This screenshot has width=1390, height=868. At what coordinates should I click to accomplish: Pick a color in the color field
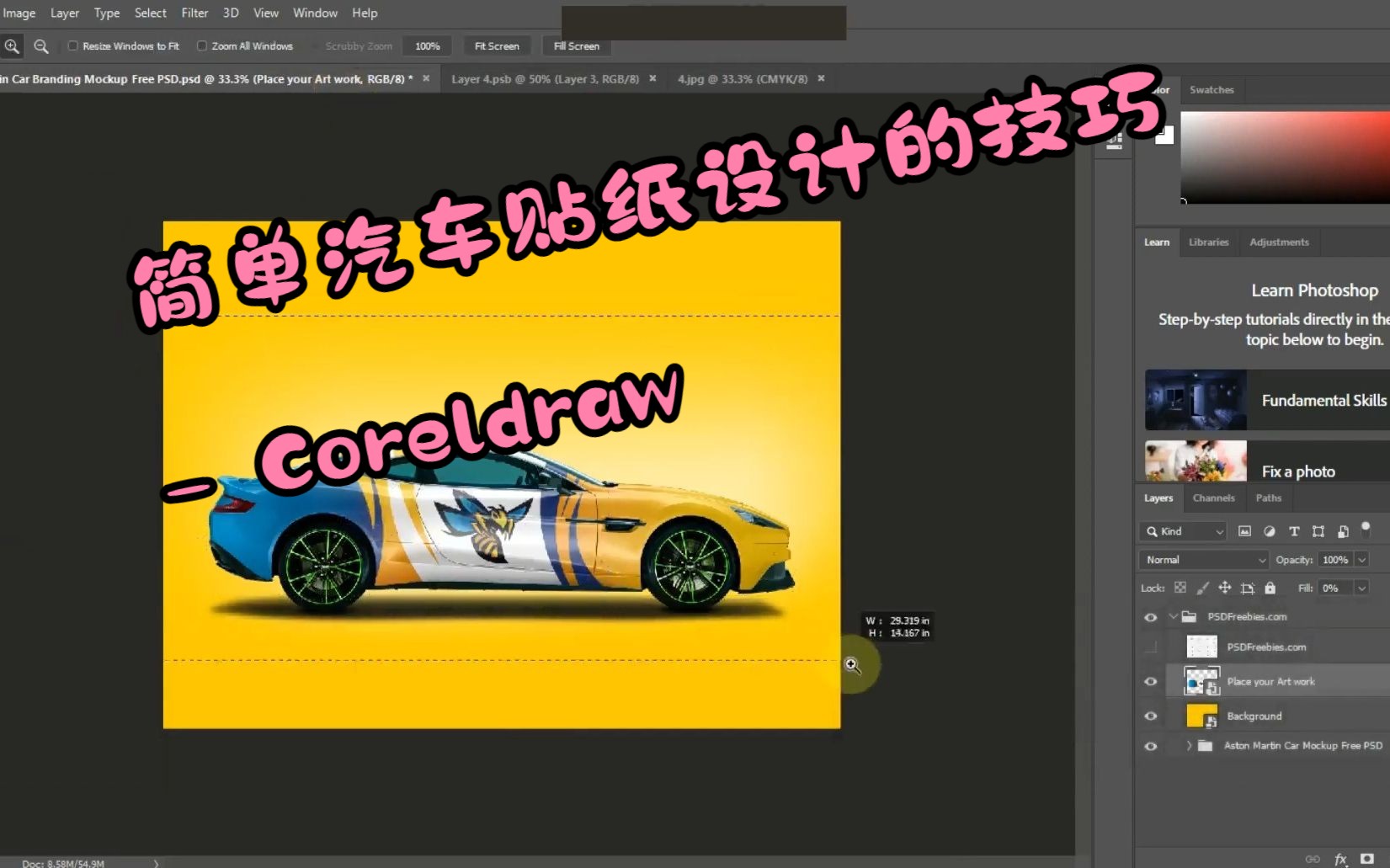1285,157
